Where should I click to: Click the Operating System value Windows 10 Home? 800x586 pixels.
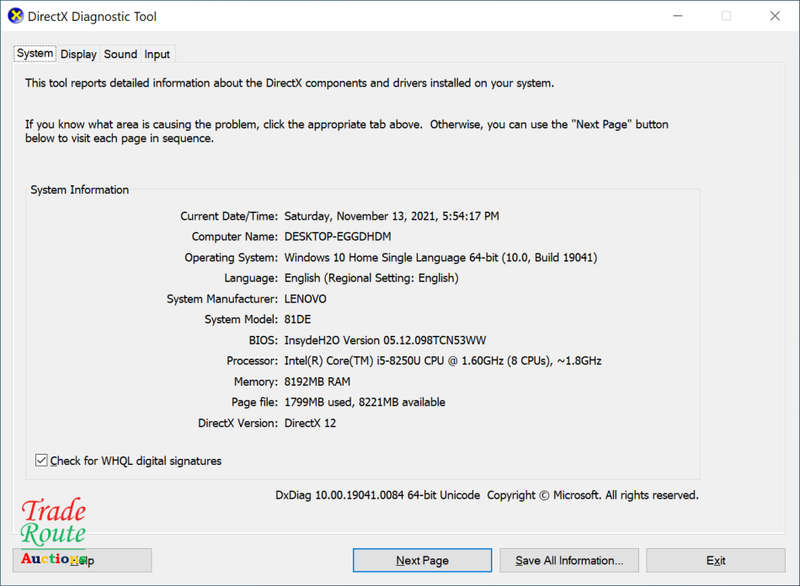click(x=440, y=258)
